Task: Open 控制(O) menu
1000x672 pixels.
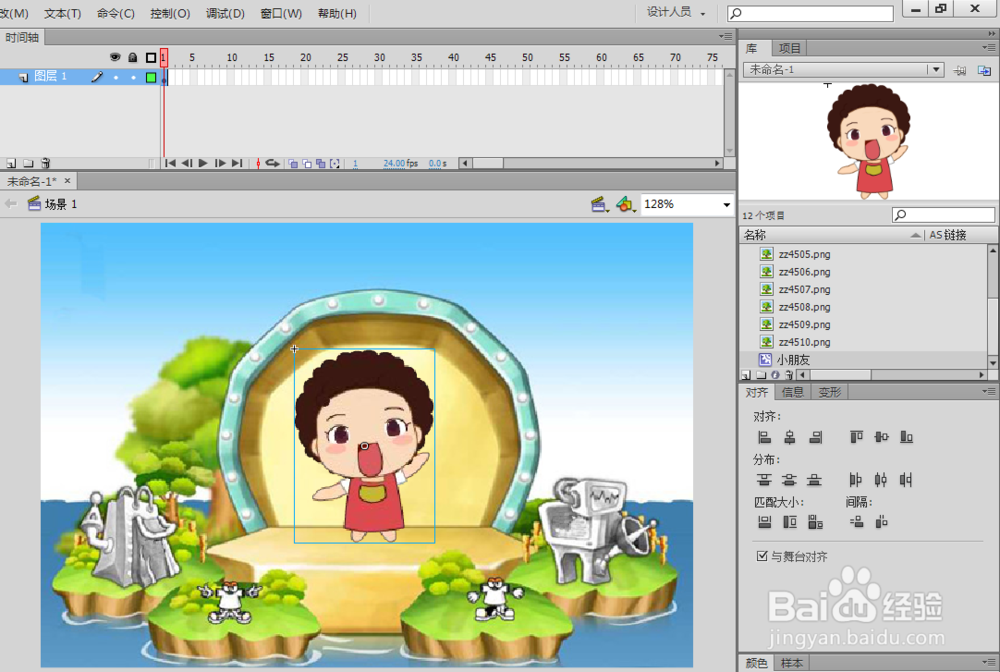Action: pyautogui.click(x=170, y=13)
